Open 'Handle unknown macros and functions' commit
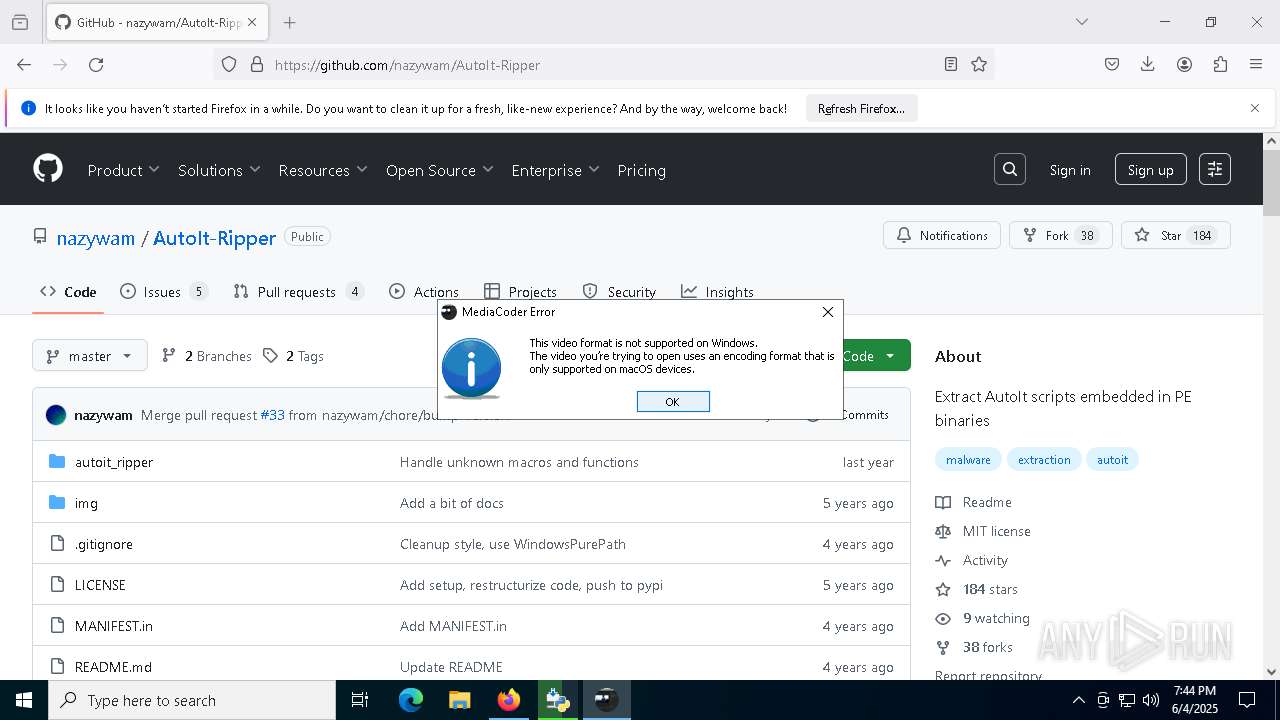The width and height of the screenshot is (1280, 720). coord(519,462)
